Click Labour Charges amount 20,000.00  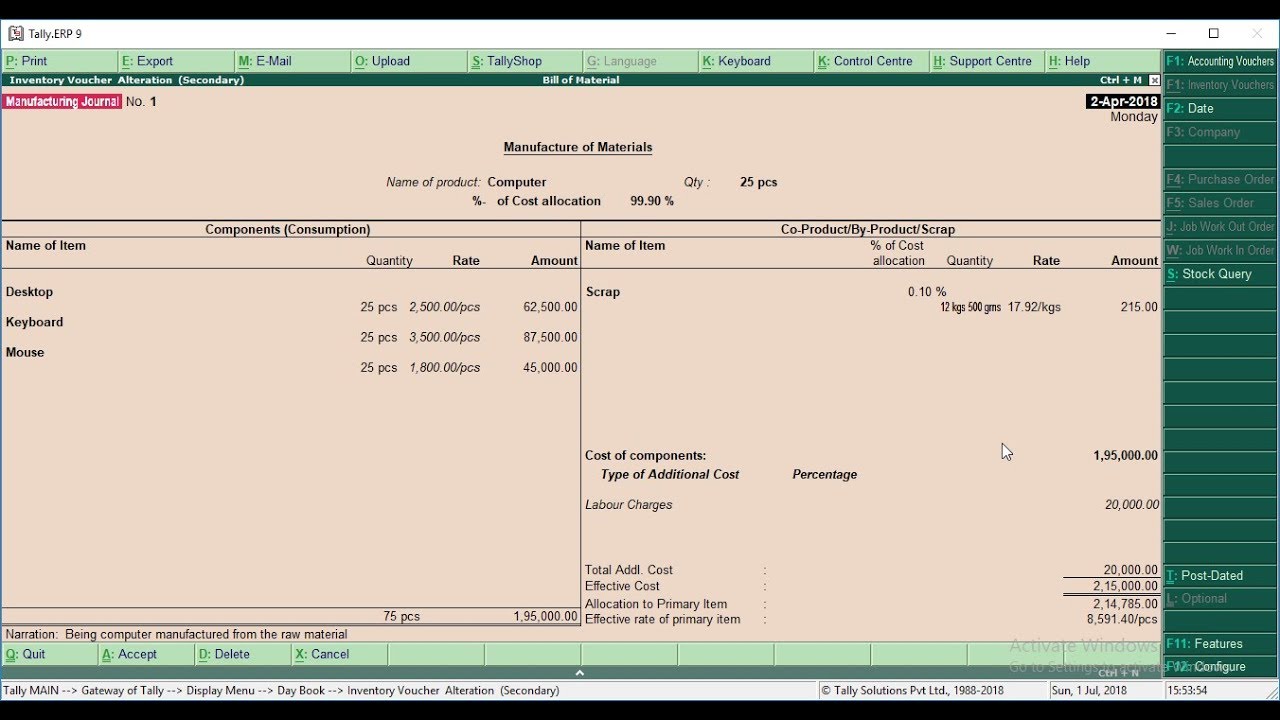1132,505
